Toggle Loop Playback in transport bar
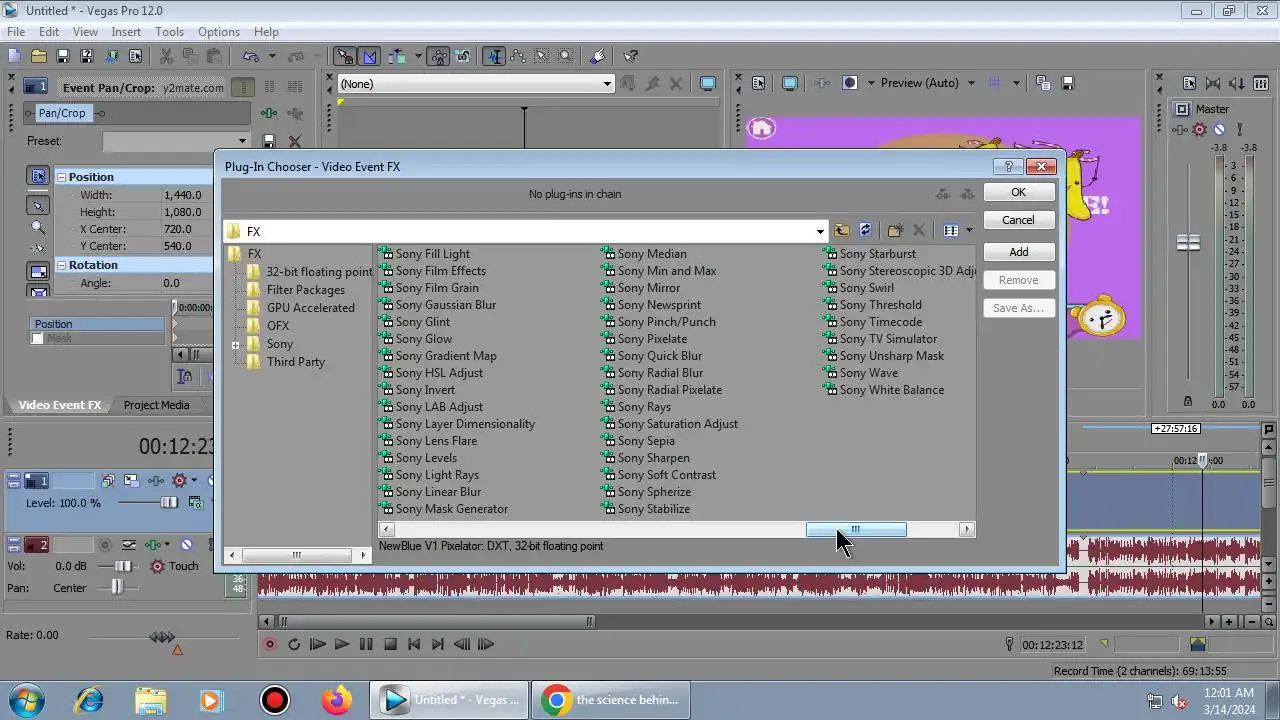Image resolution: width=1280 pixels, height=720 pixels. [294, 645]
